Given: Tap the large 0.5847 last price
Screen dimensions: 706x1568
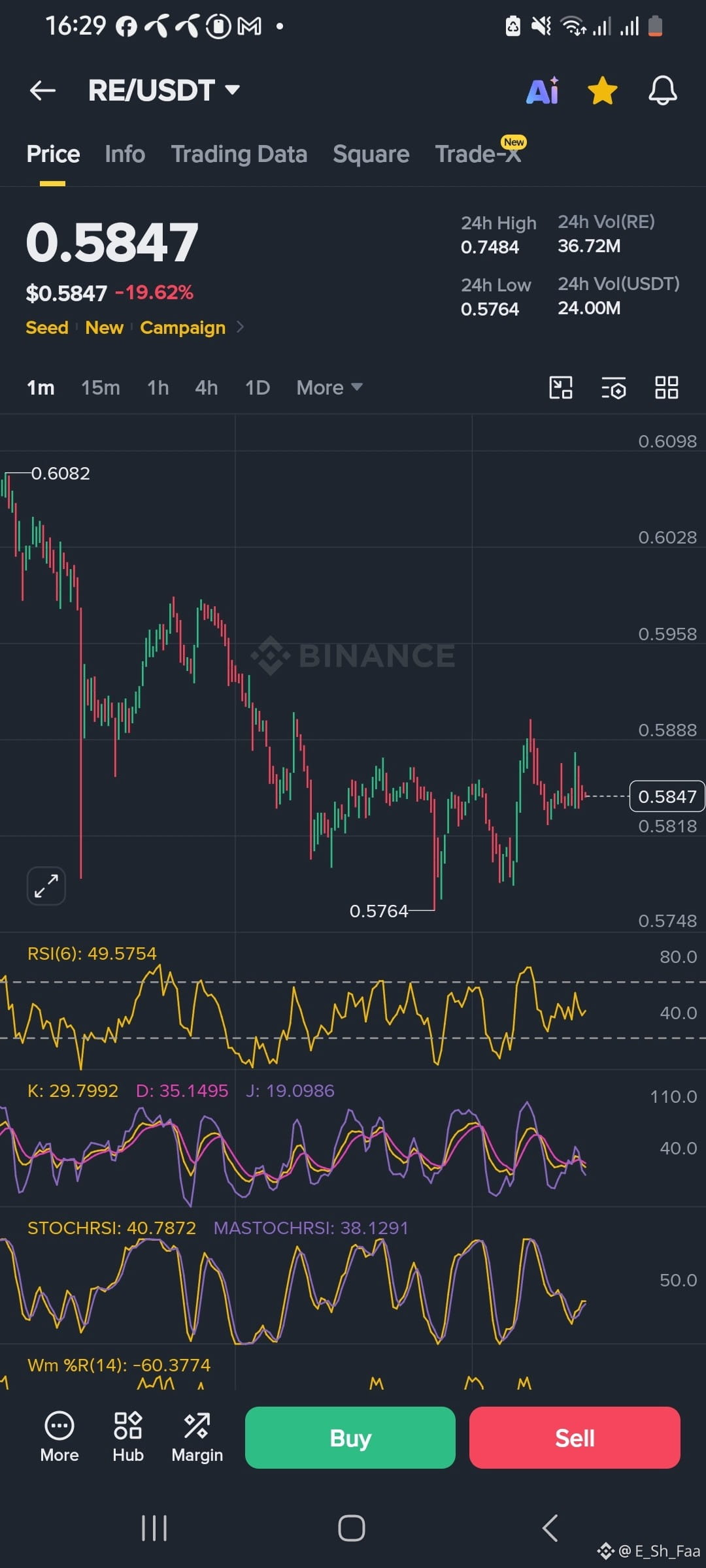Looking at the screenshot, I should pyautogui.click(x=112, y=242).
